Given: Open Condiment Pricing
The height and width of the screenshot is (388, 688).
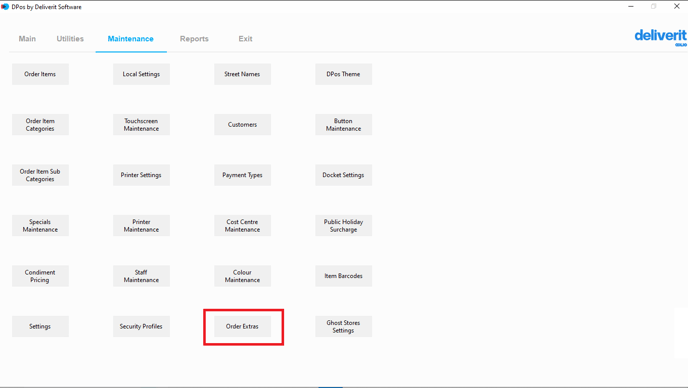Looking at the screenshot, I should click(x=40, y=276).
